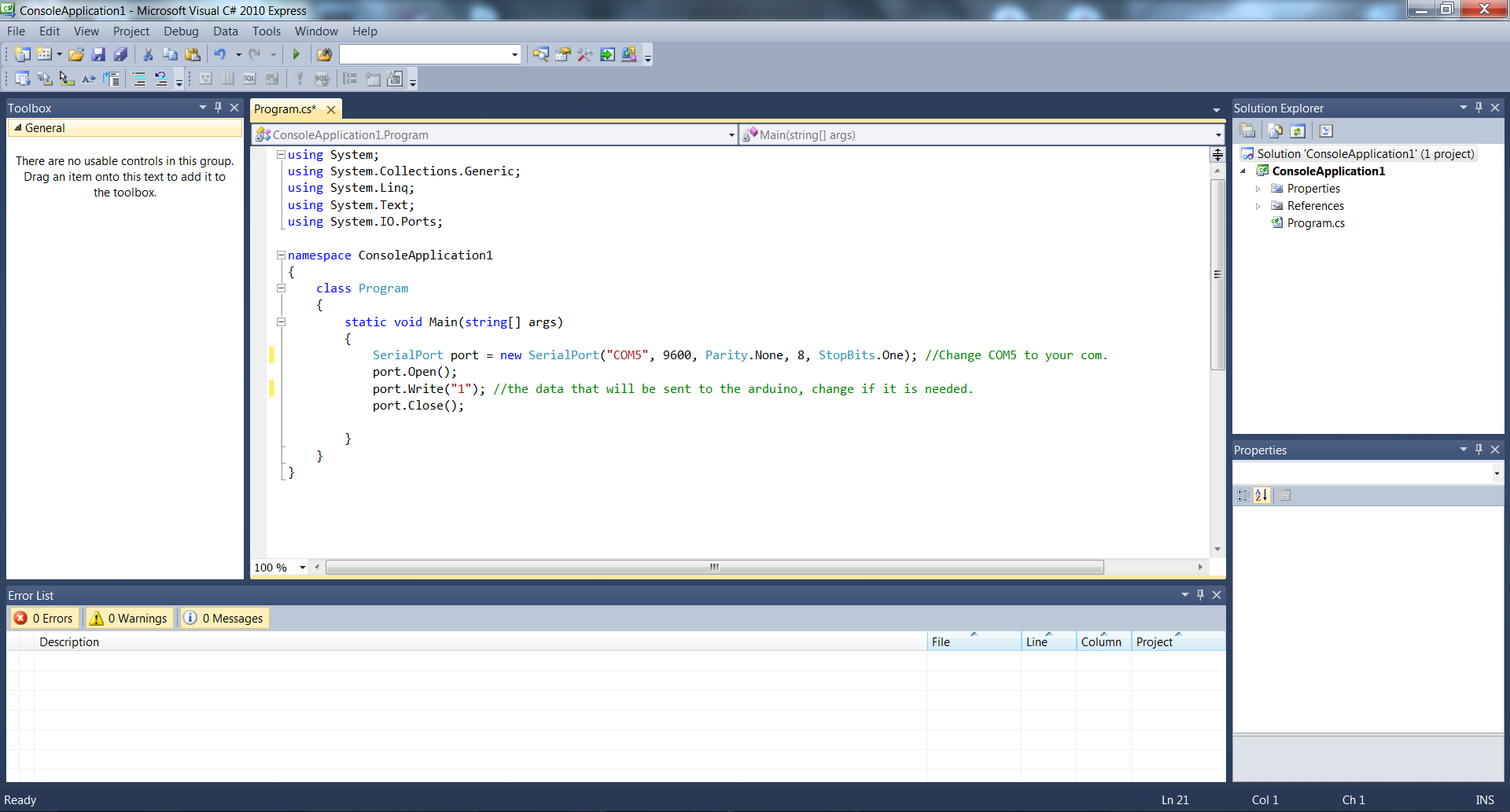This screenshot has height=812, width=1510.
Task: Open the Debug menu
Action: pos(181,31)
